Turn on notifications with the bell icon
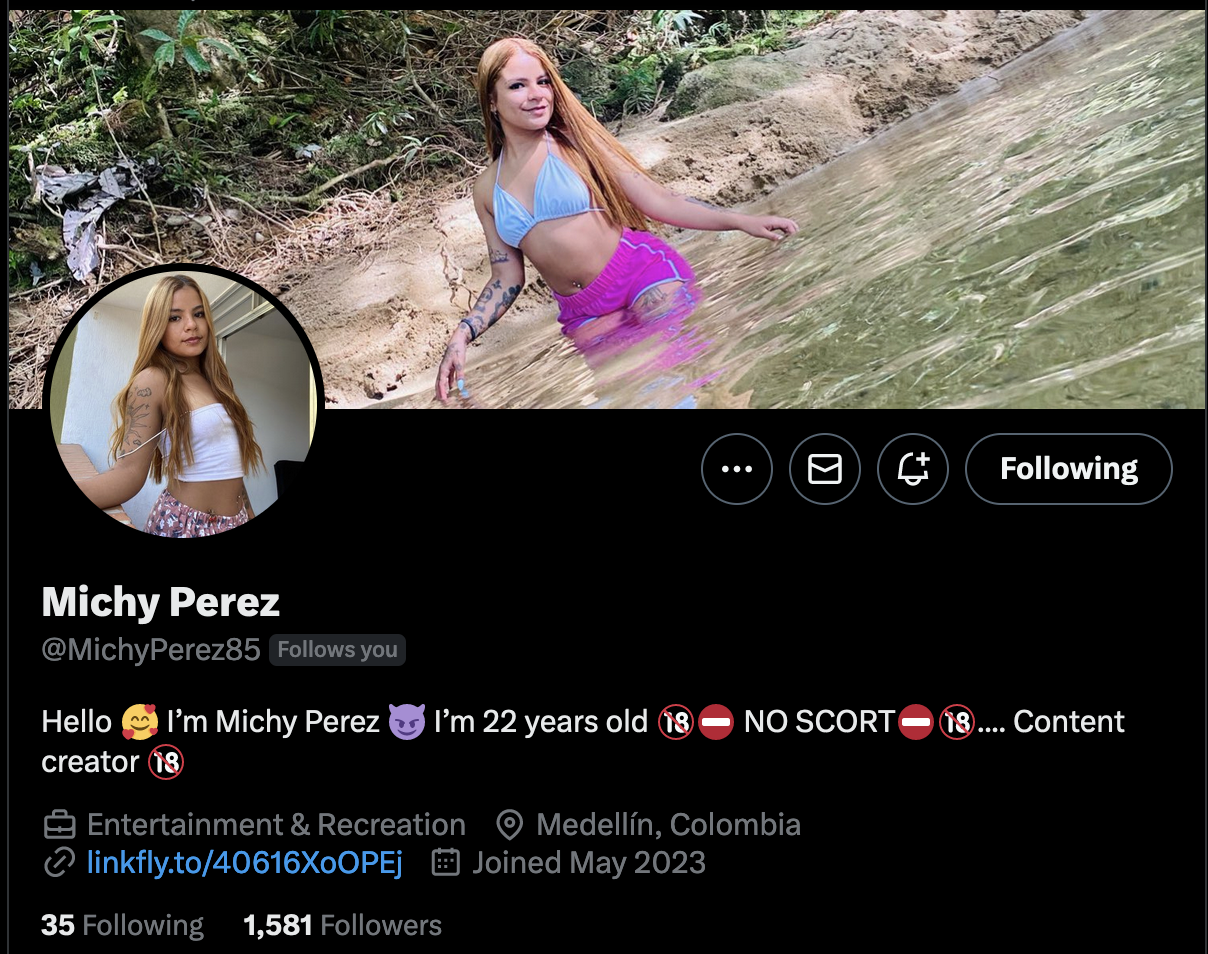This screenshot has height=954, width=1208. [913, 469]
